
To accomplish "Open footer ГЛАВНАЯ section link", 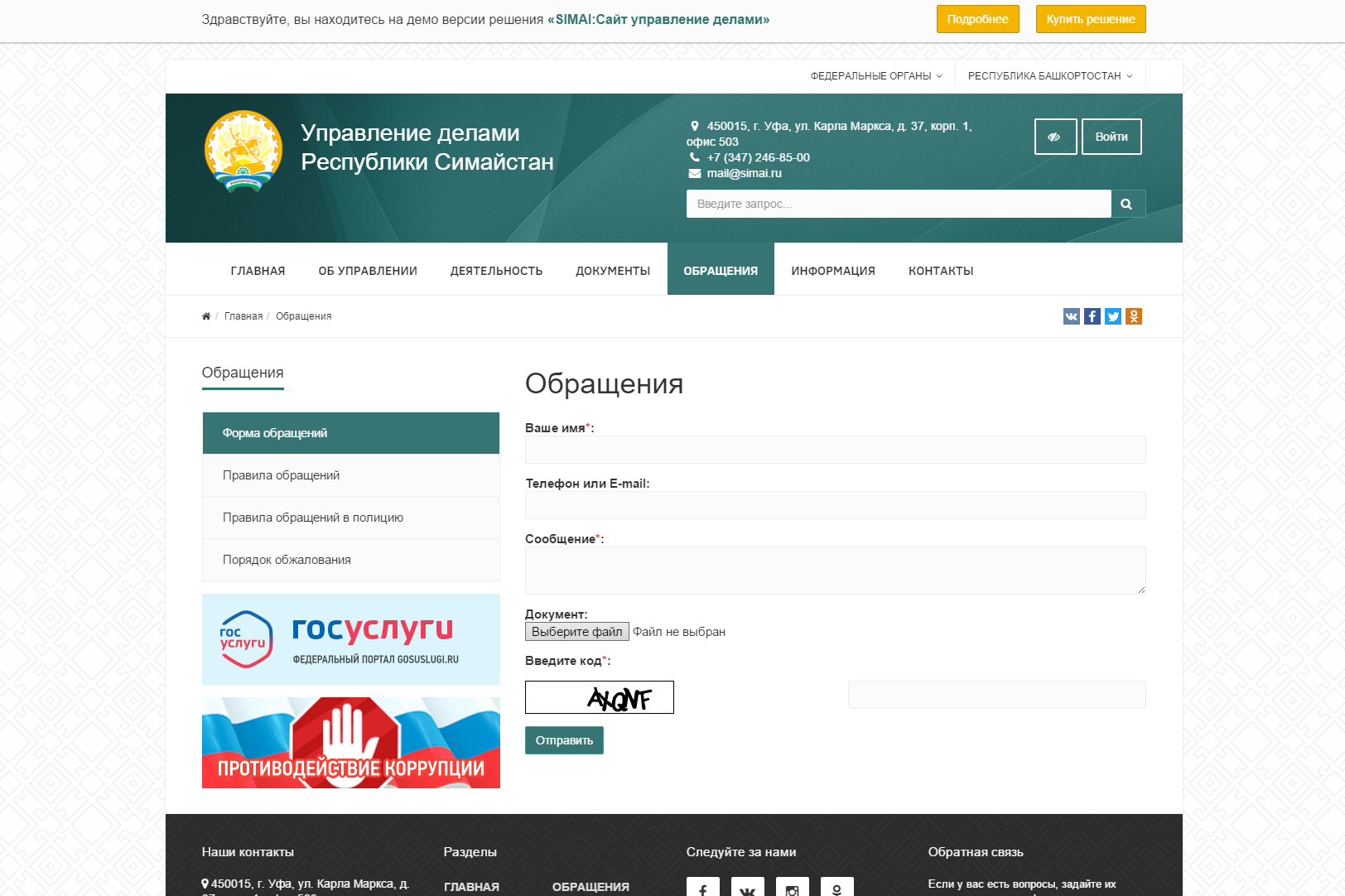I will [471, 887].
